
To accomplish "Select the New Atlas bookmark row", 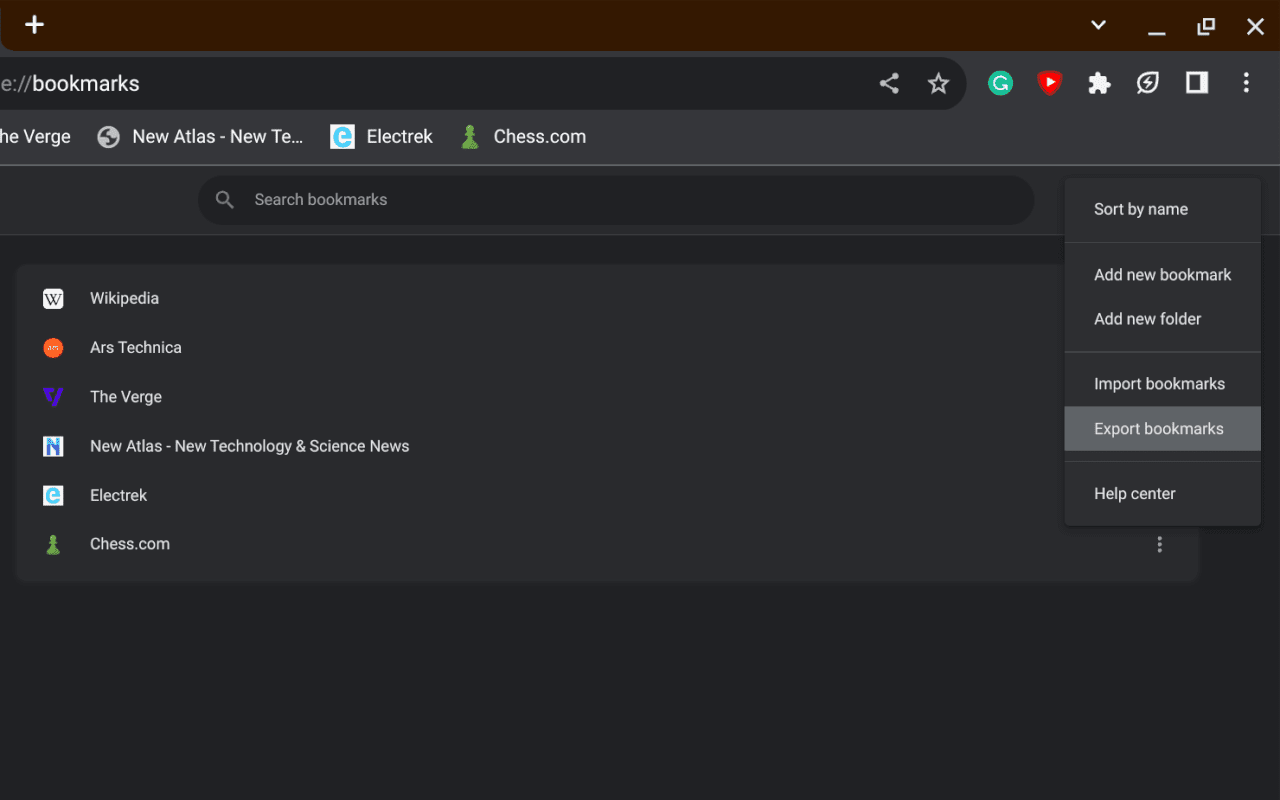I will click(x=607, y=446).
